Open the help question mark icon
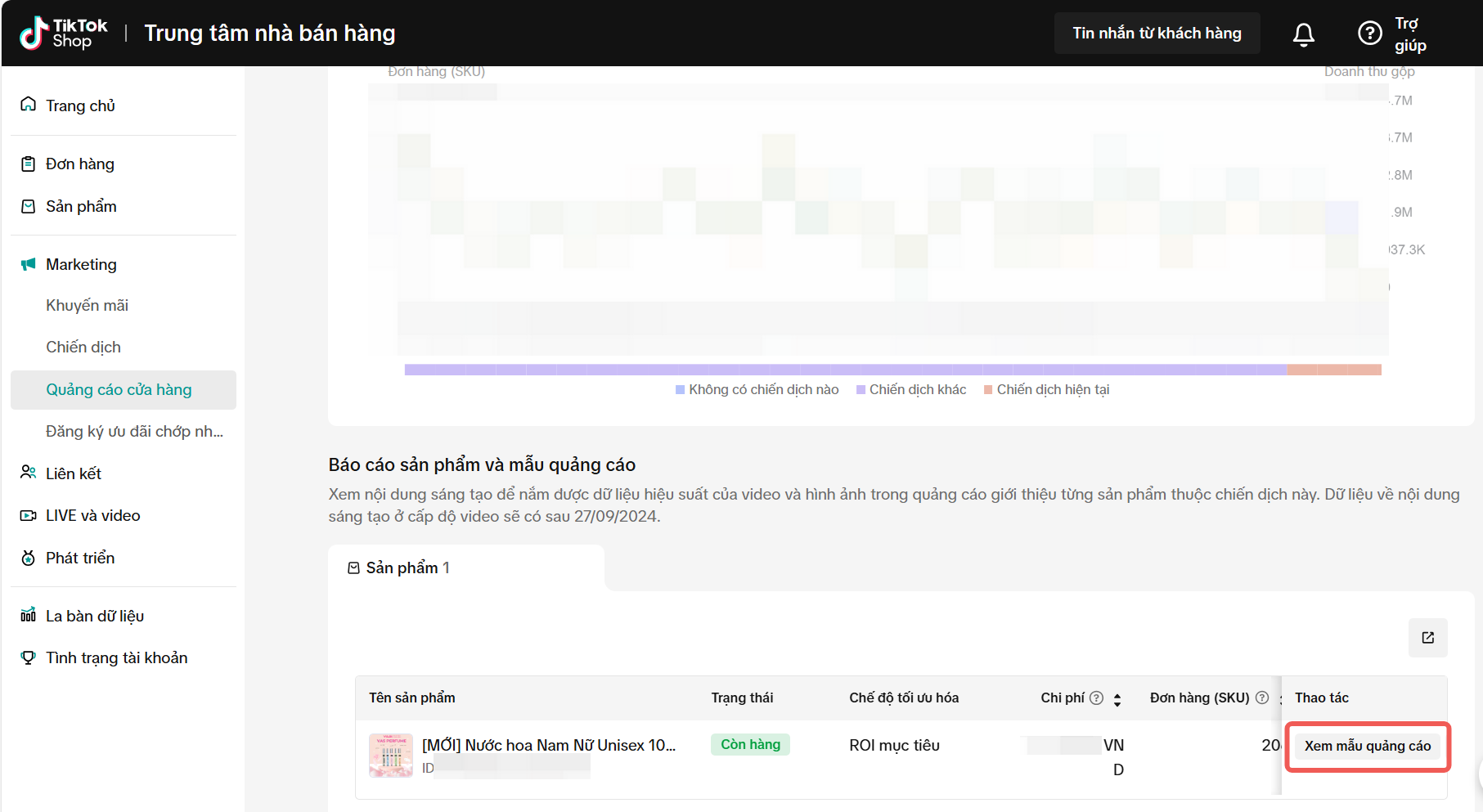The height and width of the screenshot is (812, 1483). (1369, 34)
